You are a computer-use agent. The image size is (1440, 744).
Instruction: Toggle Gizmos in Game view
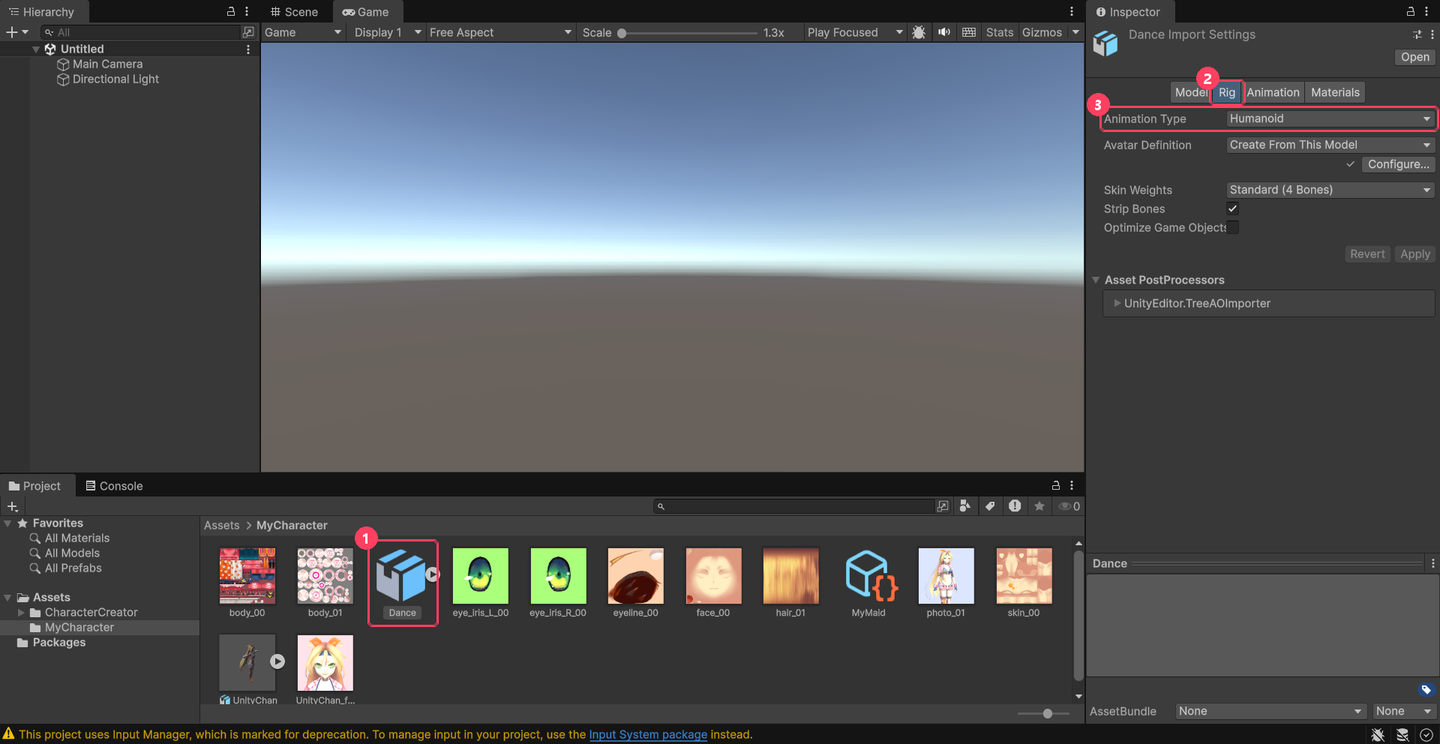point(1042,32)
